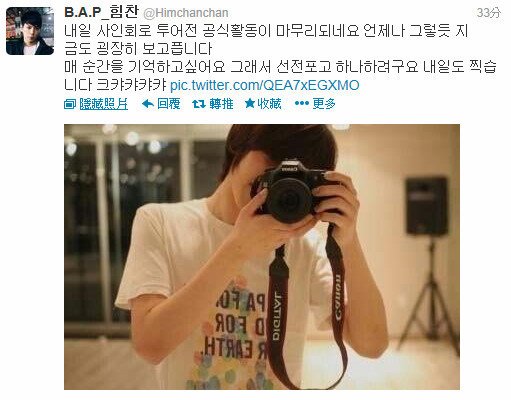Click the three-dots more icon
The image size is (511, 400).
coord(302,104)
